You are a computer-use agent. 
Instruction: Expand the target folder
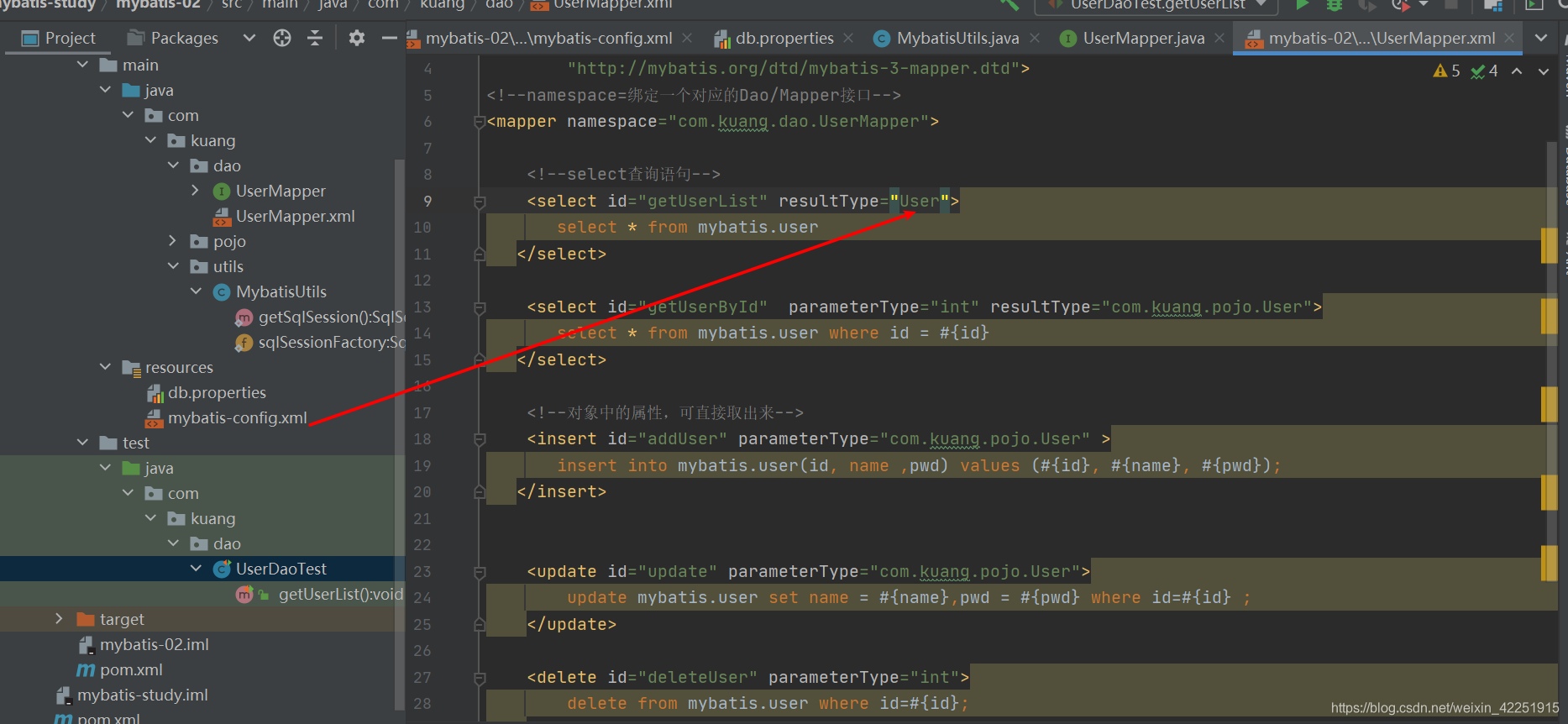[59, 619]
